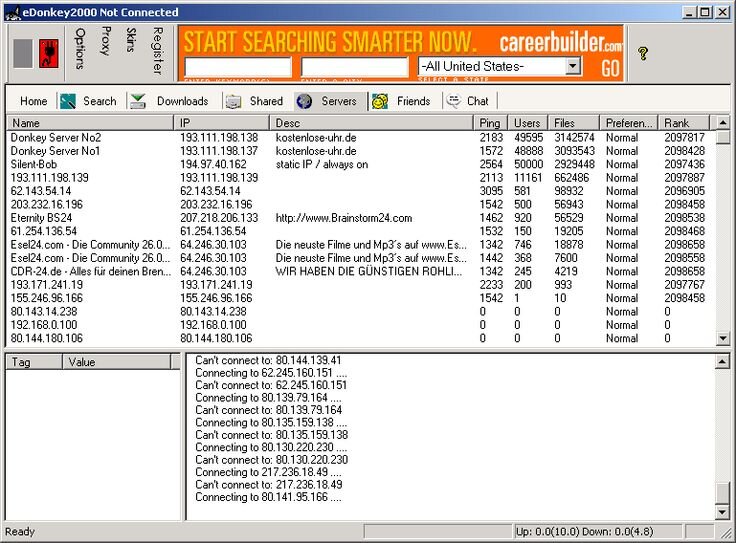The height and width of the screenshot is (543, 736).
Task: Select the Eternity BS24 server row
Action: tap(360, 218)
